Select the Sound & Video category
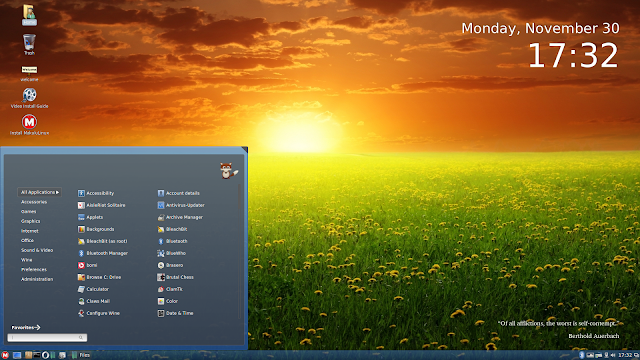The width and height of the screenshot is (640, 360). tap(37, 250)
